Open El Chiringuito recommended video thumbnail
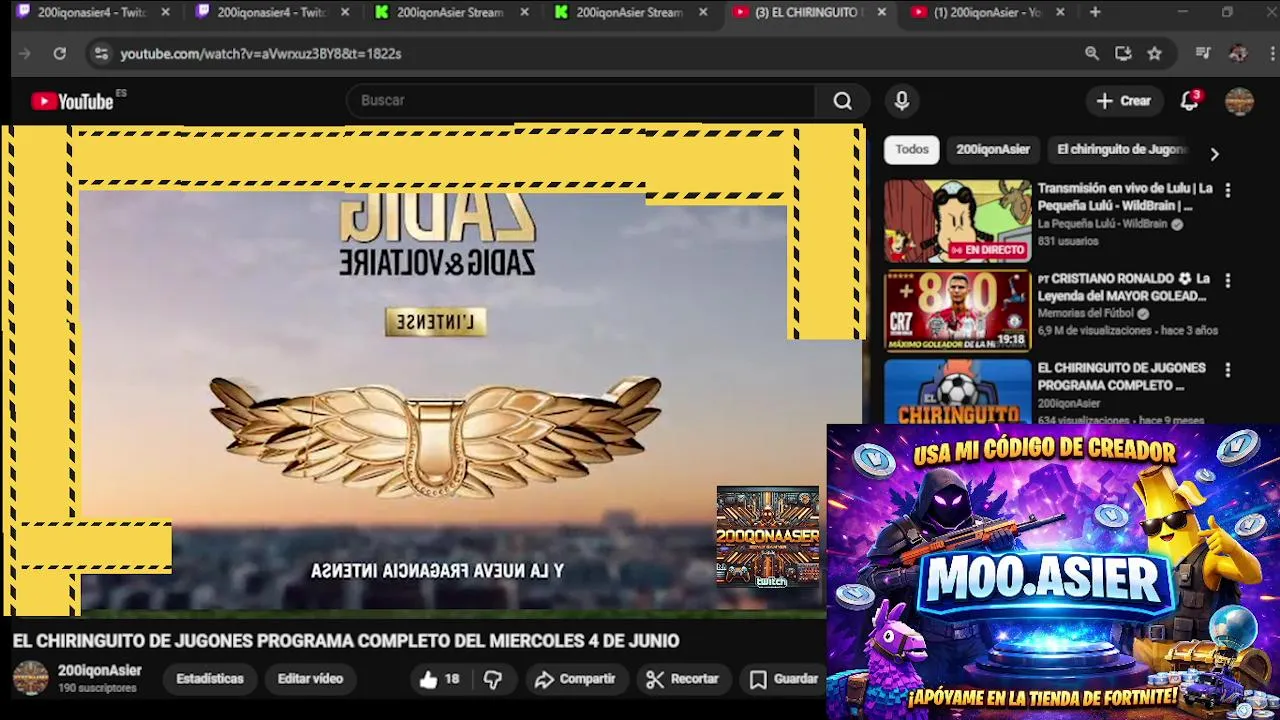 pos(957,392)
